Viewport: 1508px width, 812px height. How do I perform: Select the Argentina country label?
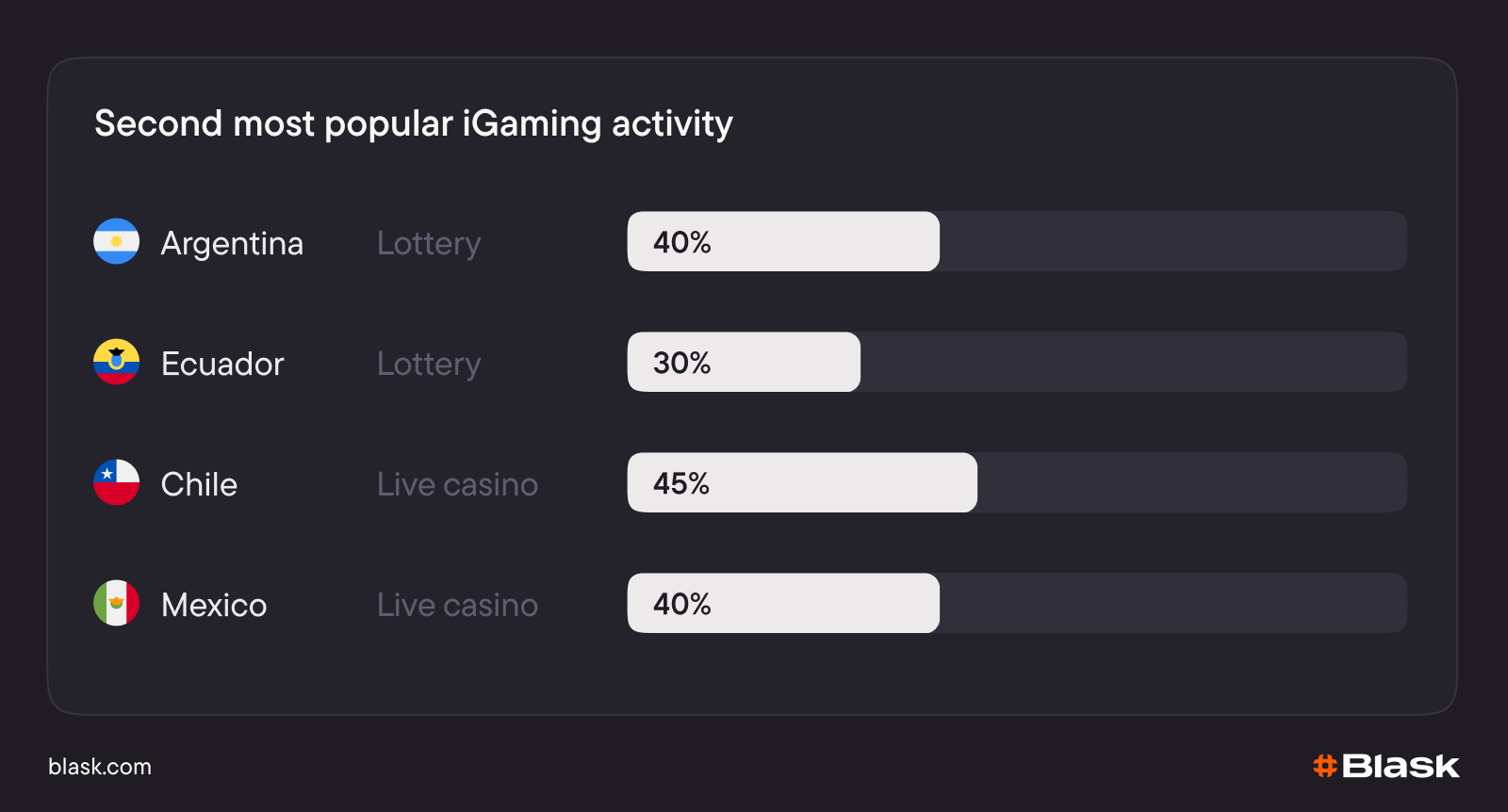[x=232, y=243]
